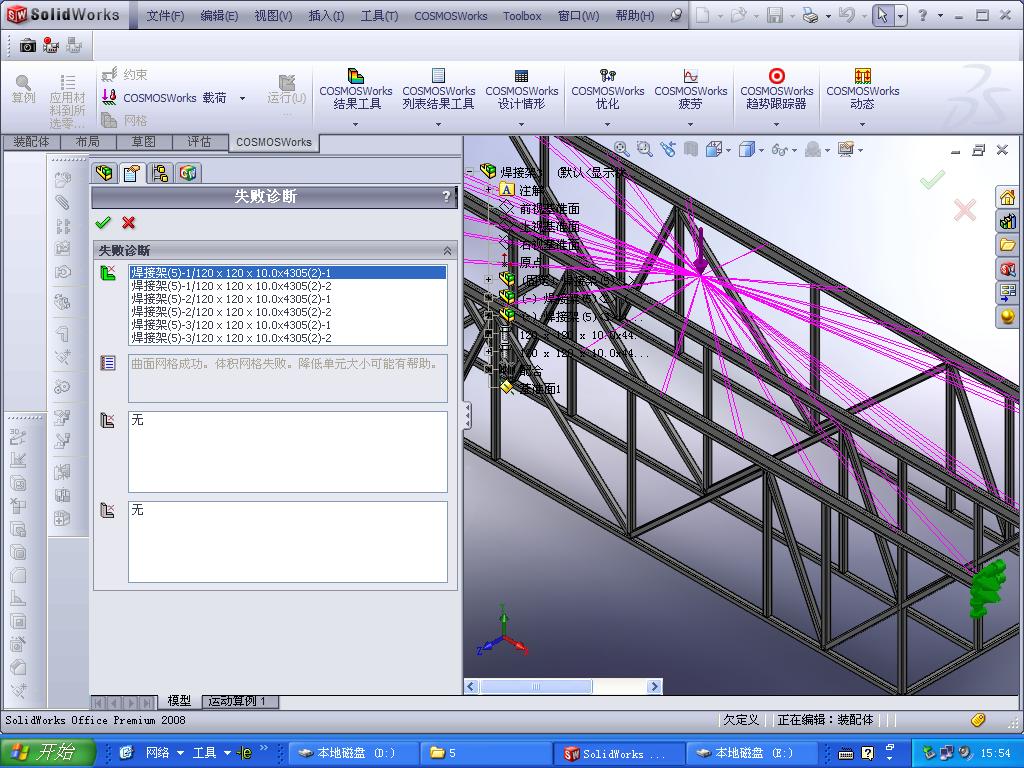Screen dimensions: 1024x768
Task: Open the 失败诊断 help question mark
Action: (x=447, y=196)
